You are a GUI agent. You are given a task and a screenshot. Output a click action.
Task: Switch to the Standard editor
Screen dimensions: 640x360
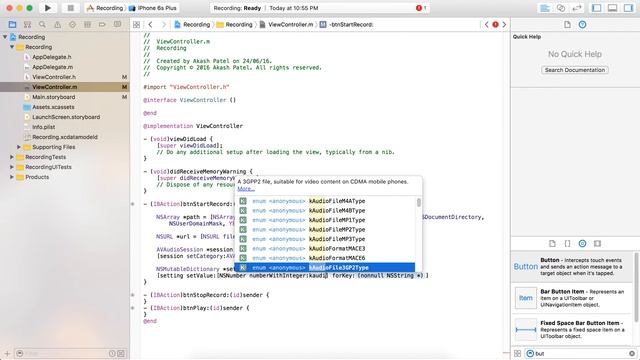(x=544, y=8)
